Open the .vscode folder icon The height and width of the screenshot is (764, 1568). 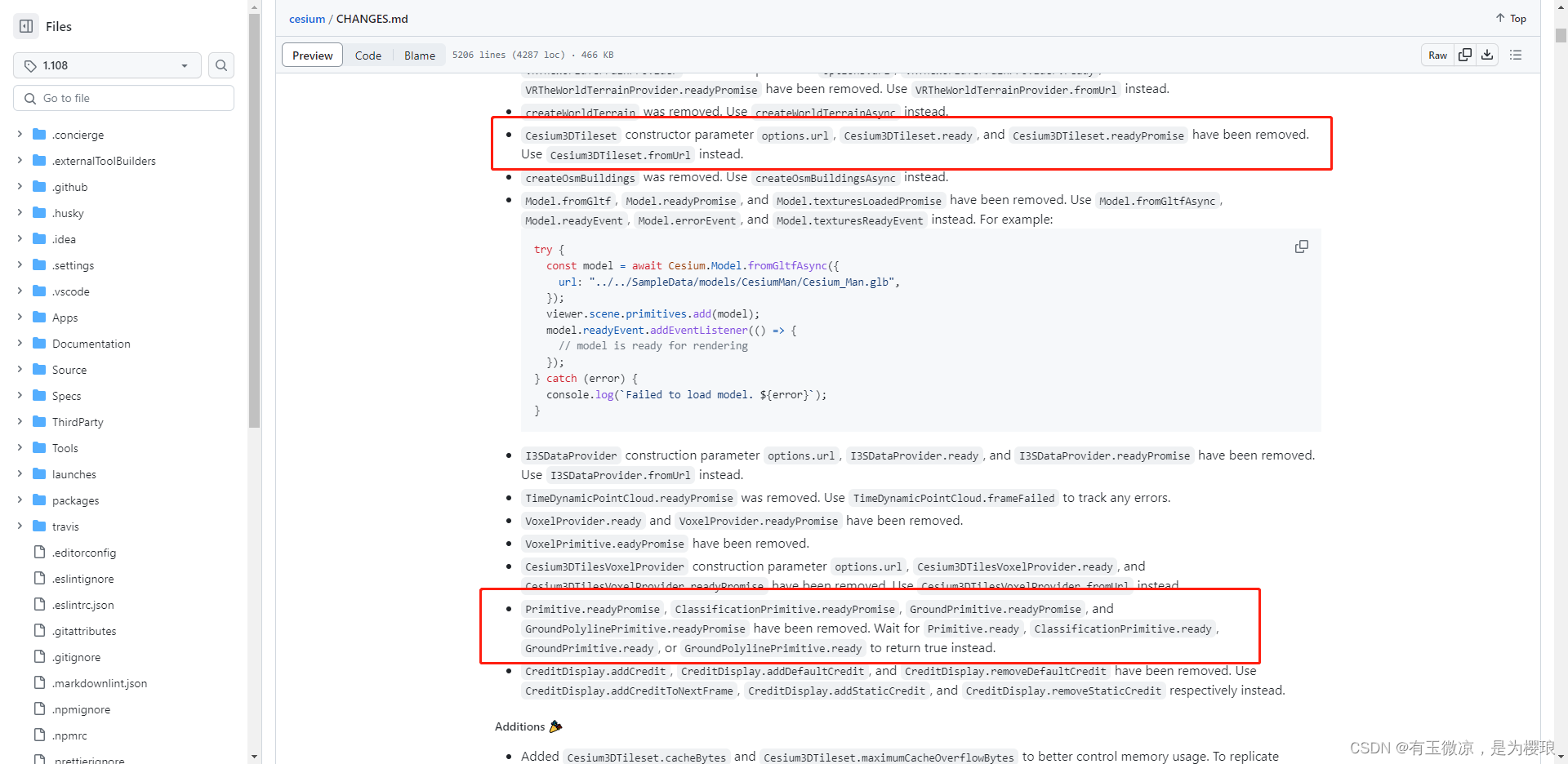click(x=39, y=291)
